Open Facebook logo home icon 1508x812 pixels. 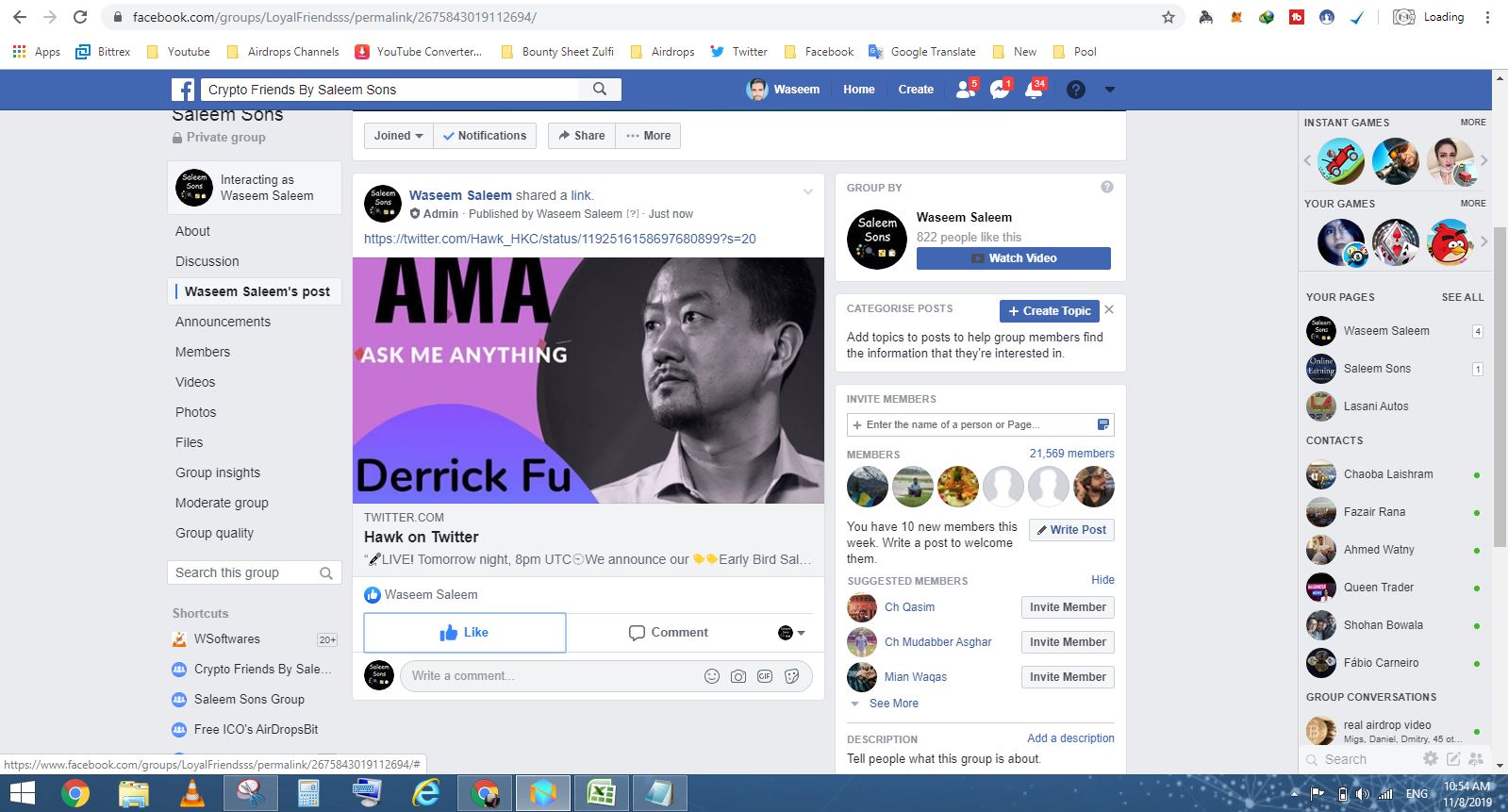pyautogui.click(x=183, y=90)
